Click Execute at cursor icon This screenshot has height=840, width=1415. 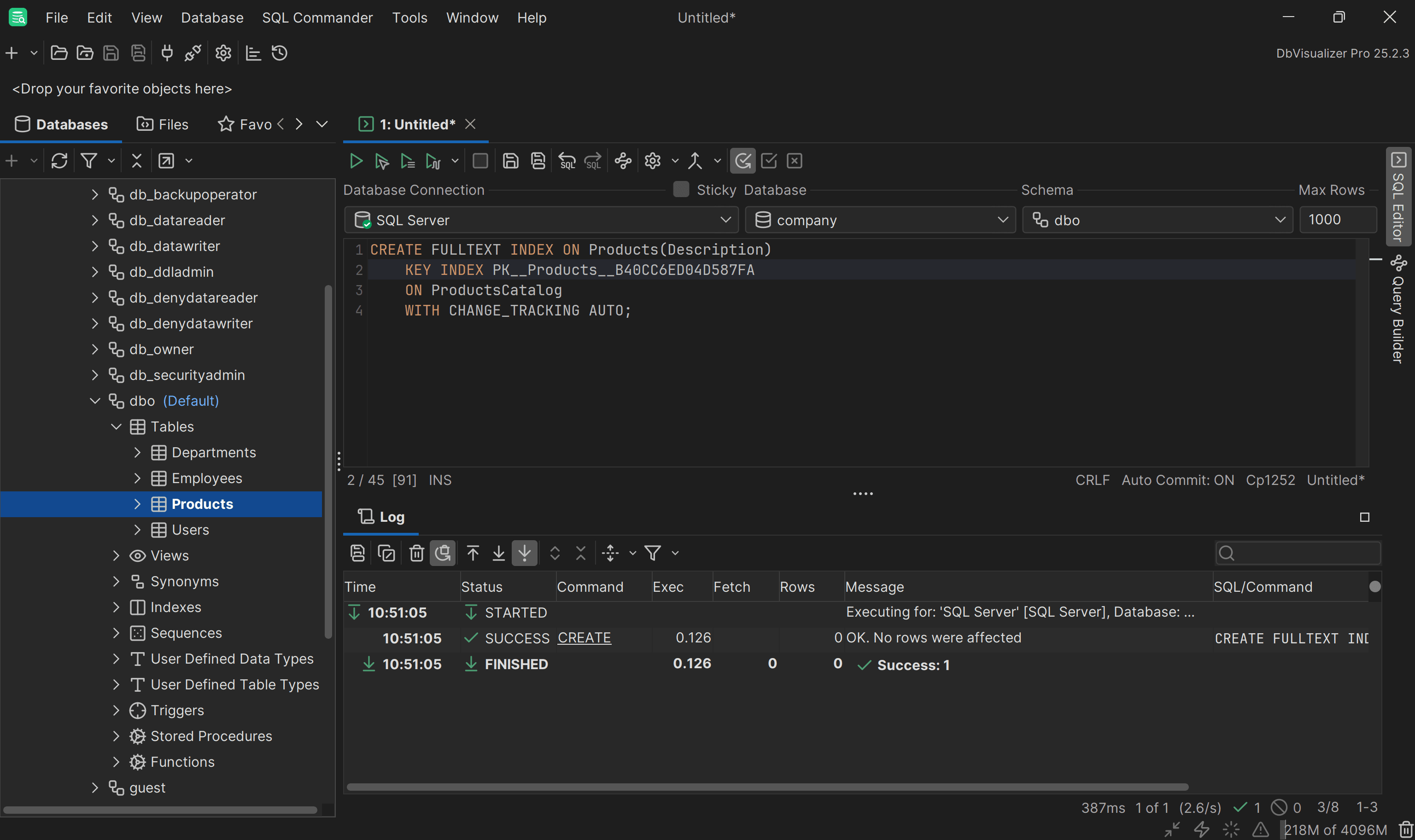(381, 161)
